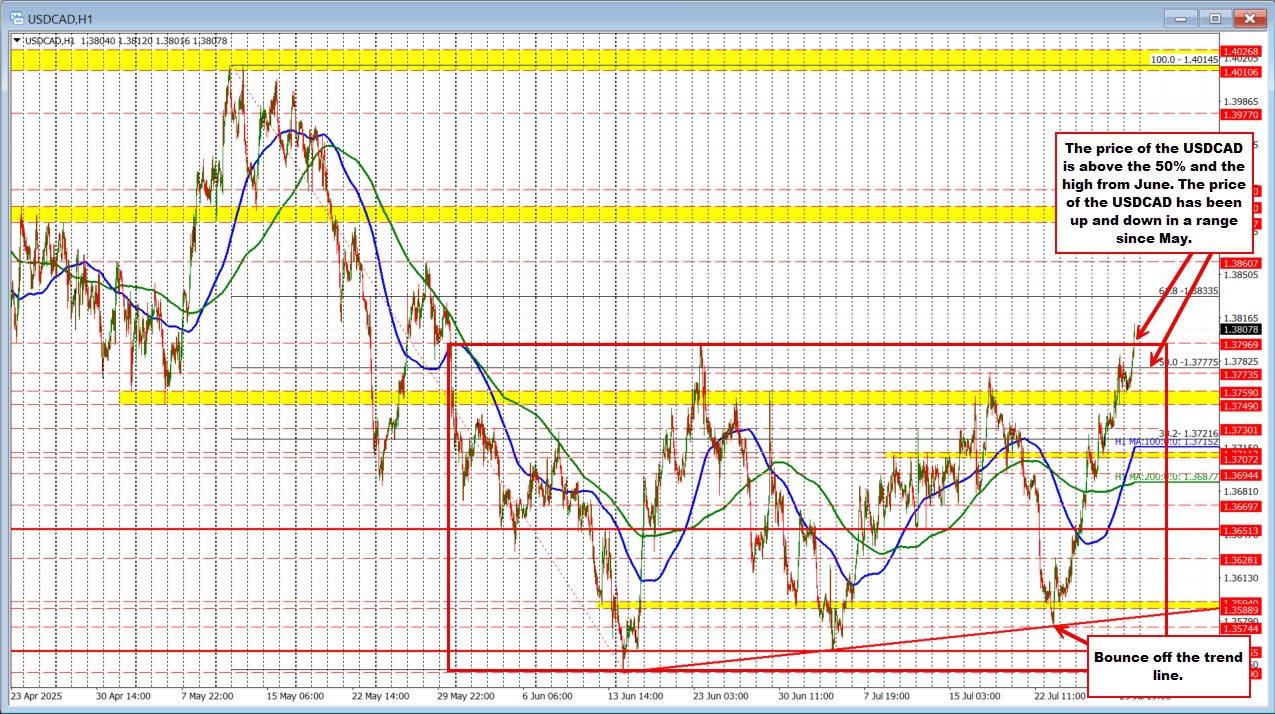Image resolution: width=1275 pixels, height=714 pixels.
Task: Click the red price label 1.37301
Action: (x=1241, y=430)
